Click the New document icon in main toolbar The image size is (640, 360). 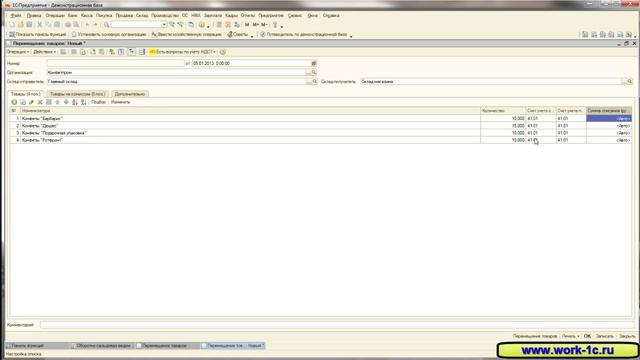coord(12,25)
